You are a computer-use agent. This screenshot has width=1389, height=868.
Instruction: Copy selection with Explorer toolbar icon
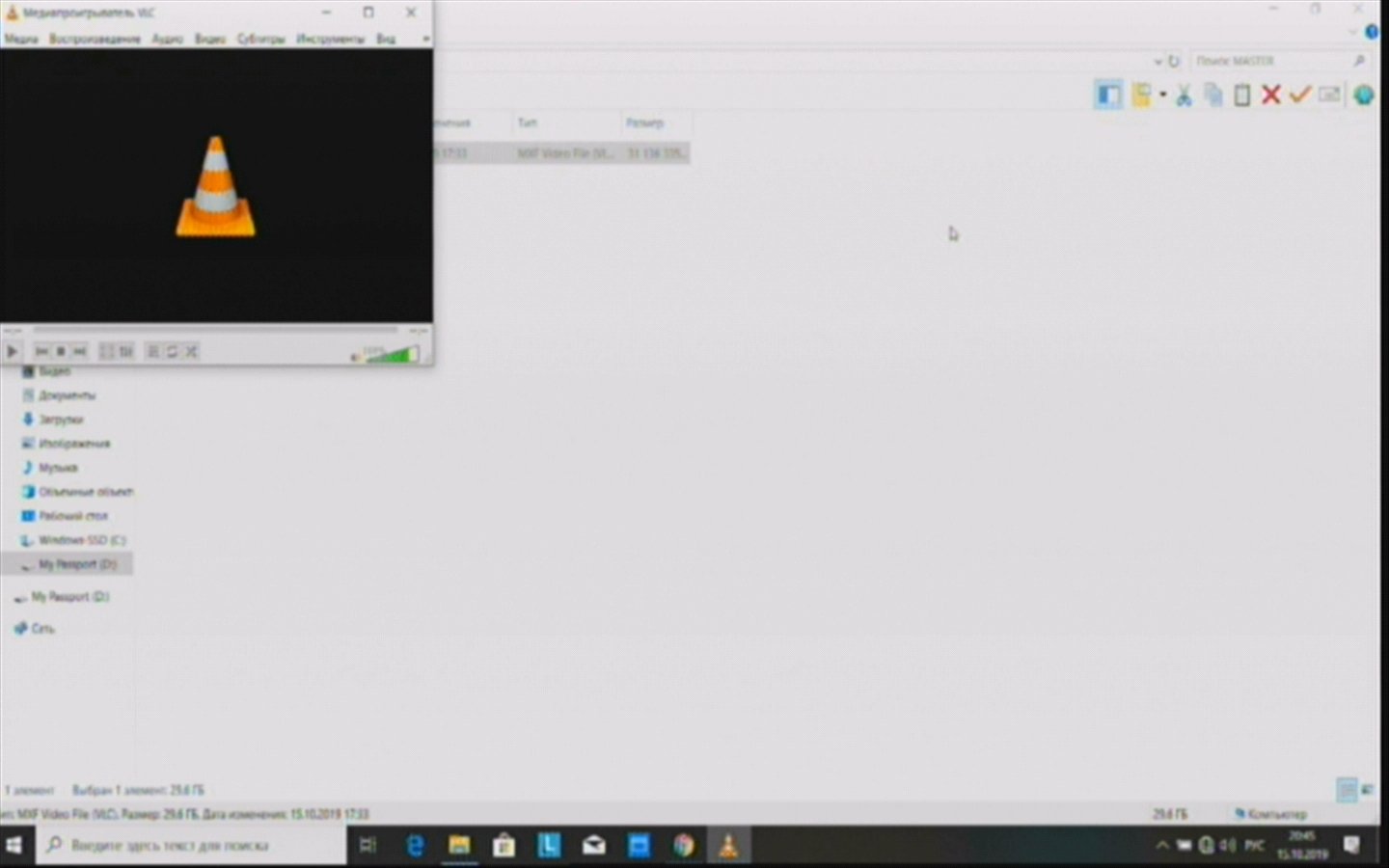coord(1213,95)
